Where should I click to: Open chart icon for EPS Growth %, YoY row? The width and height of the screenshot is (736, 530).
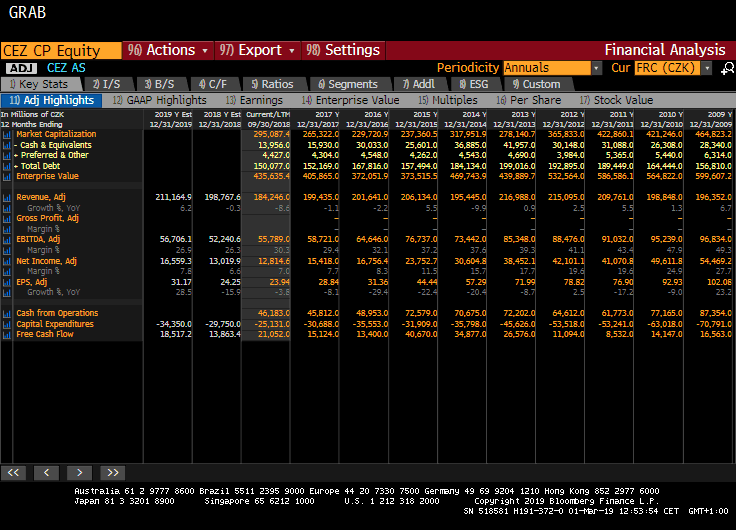7,292
